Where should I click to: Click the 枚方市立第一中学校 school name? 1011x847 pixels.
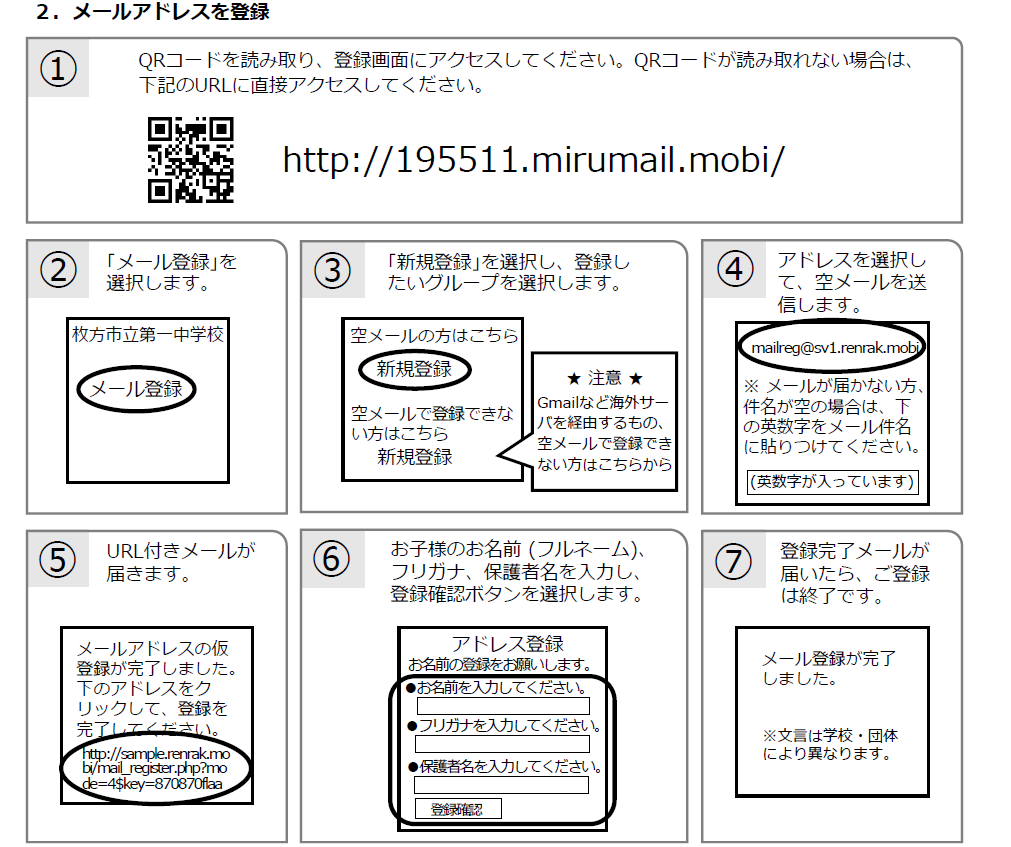148,335
